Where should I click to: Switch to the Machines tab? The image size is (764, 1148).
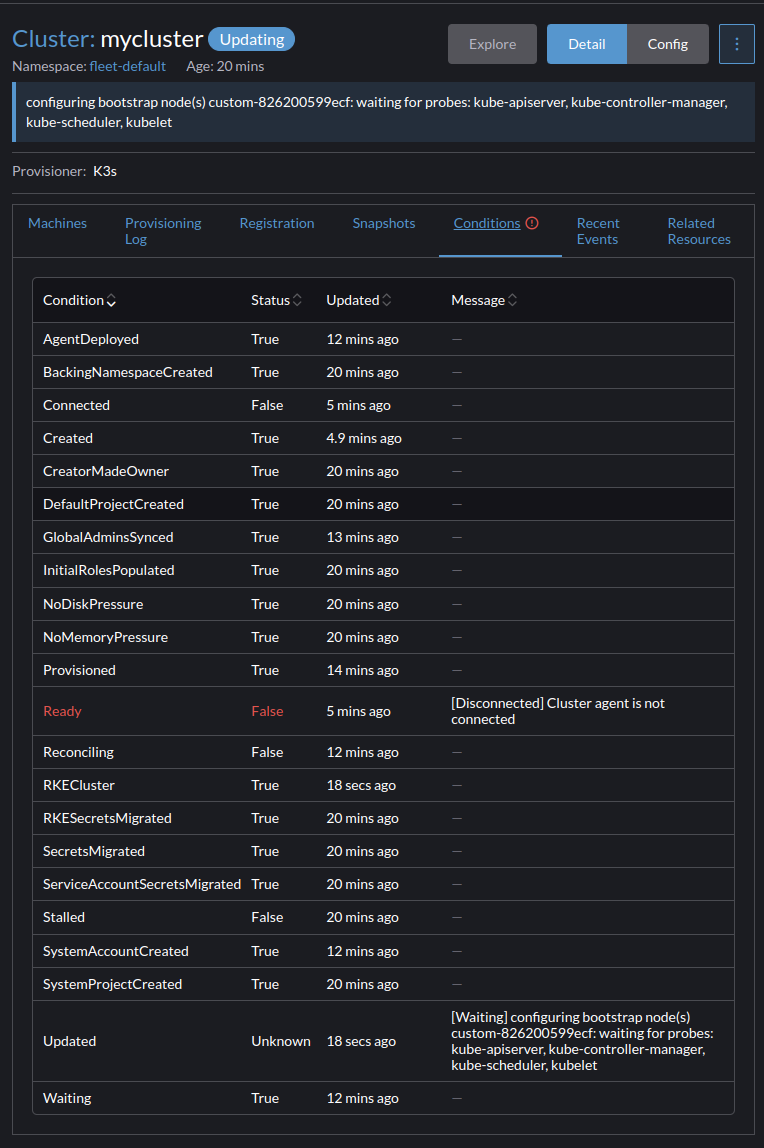click(57, 223)
